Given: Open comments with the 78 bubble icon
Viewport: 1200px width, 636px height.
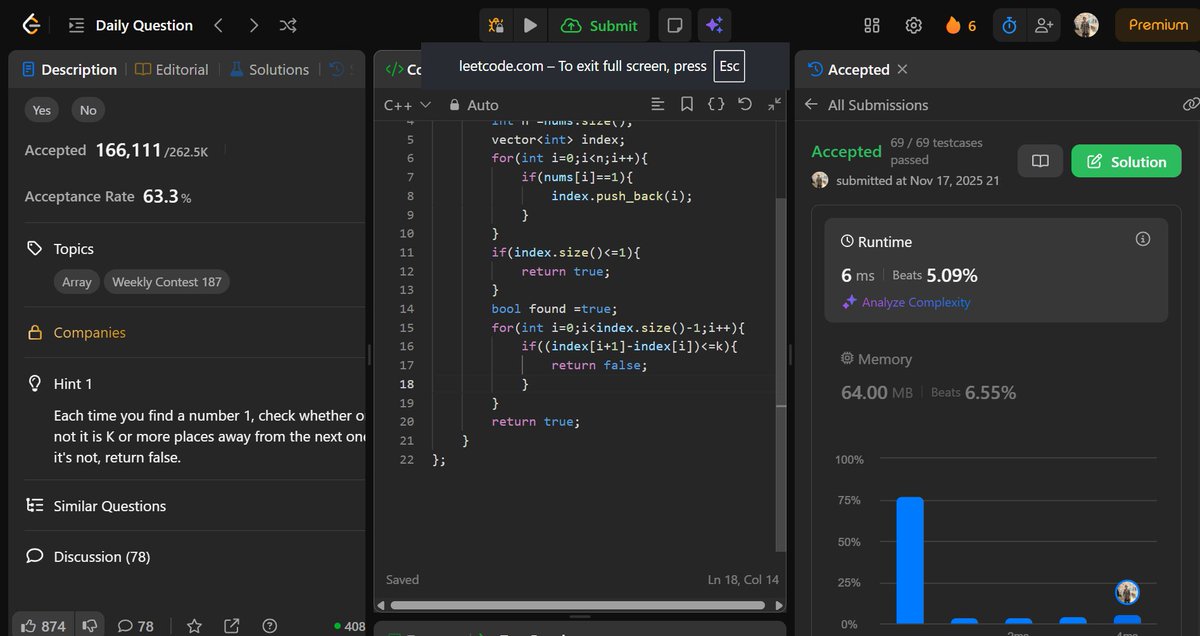Looking at the screenshot, I should tap(135, 626).
